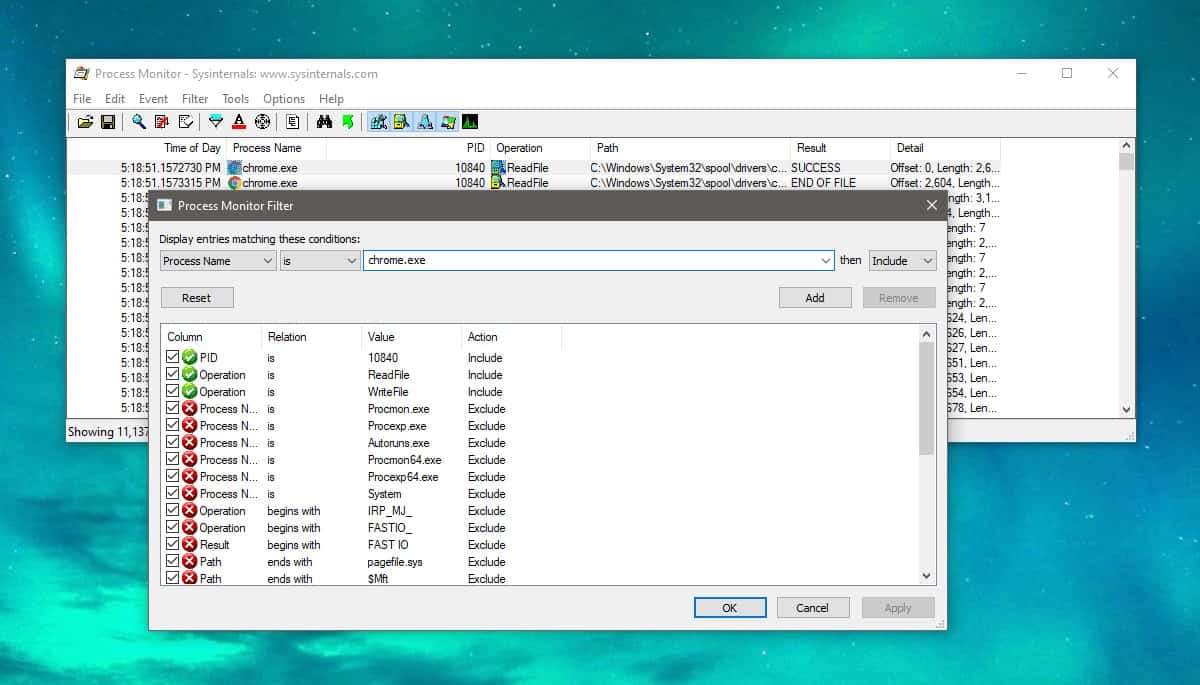The image size is (1200, 685).
Task: Open the File menu
Action: click(x=82, y=98)
